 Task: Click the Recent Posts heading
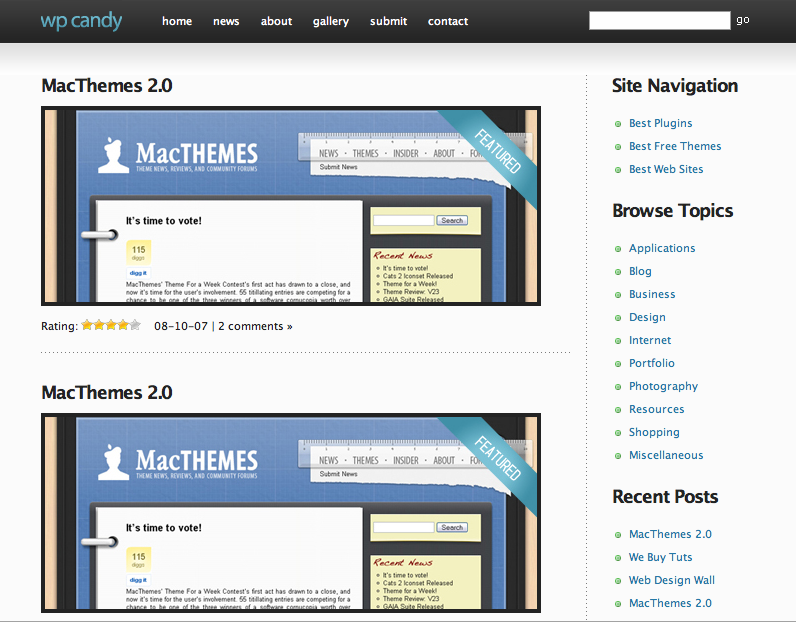665,497
